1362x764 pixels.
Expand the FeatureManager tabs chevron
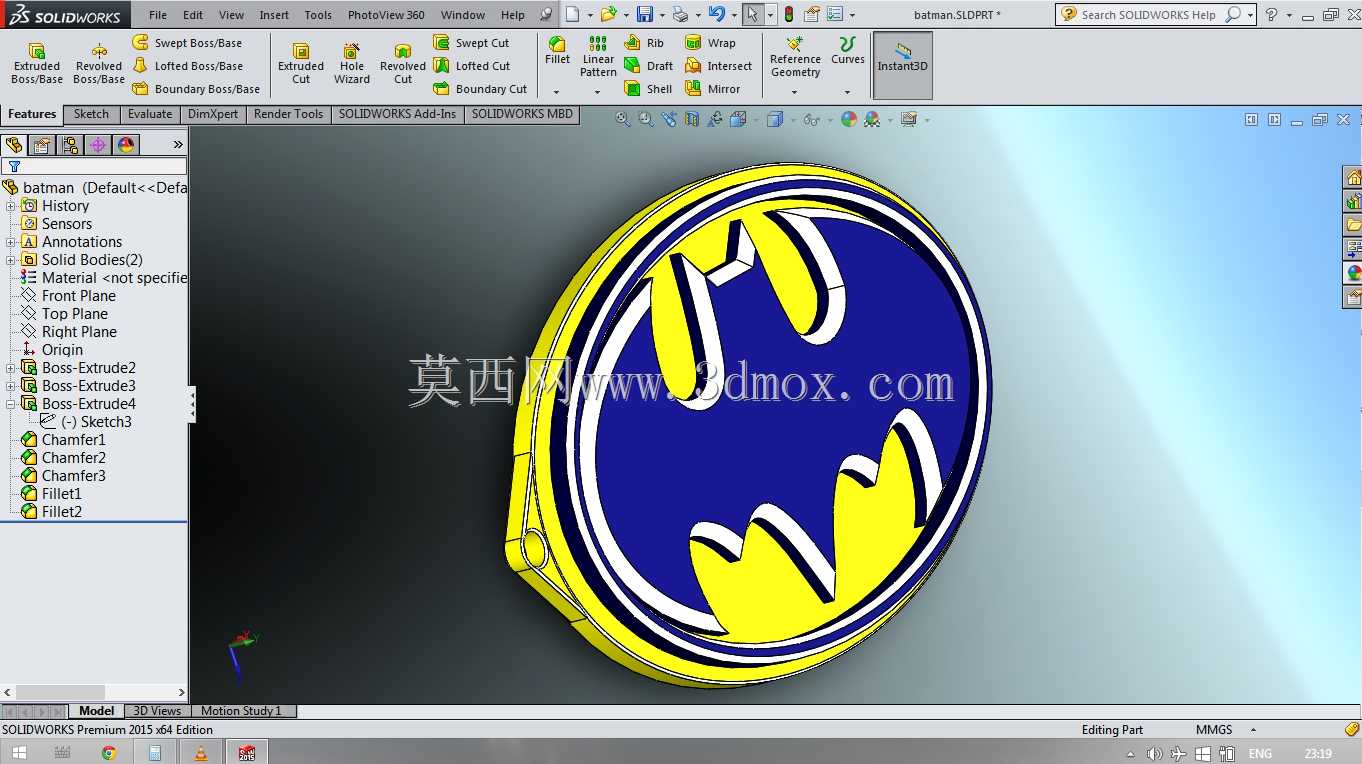[x=178, y=145]
